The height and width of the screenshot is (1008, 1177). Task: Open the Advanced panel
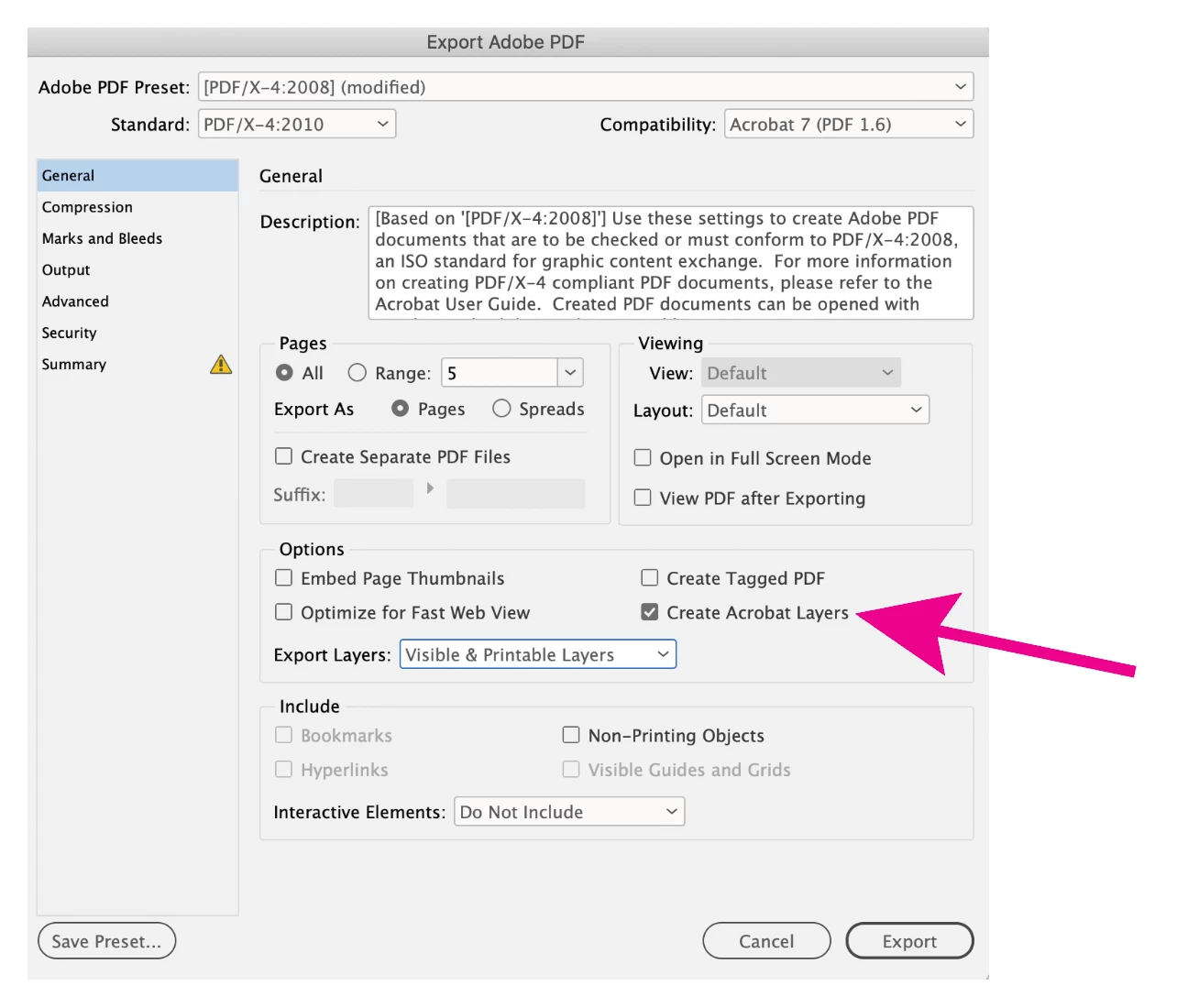(137, 301)
